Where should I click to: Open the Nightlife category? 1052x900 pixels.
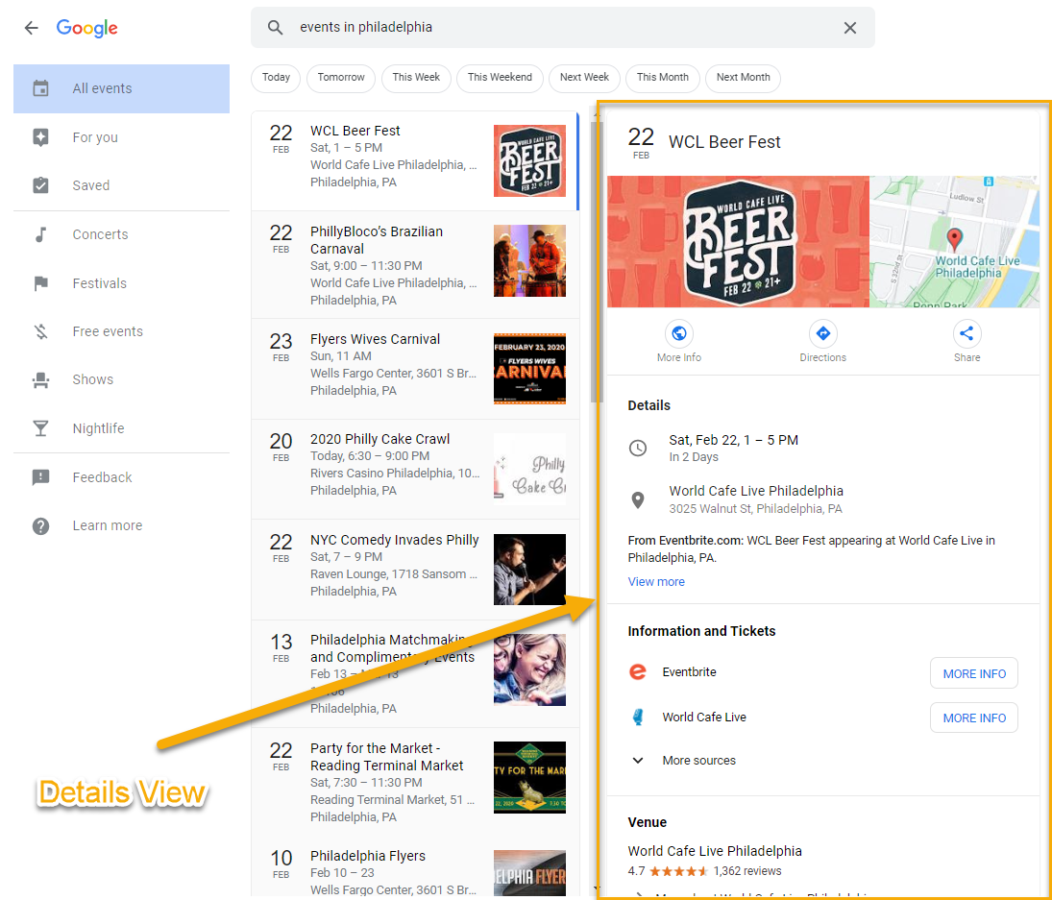coord(98,428)
